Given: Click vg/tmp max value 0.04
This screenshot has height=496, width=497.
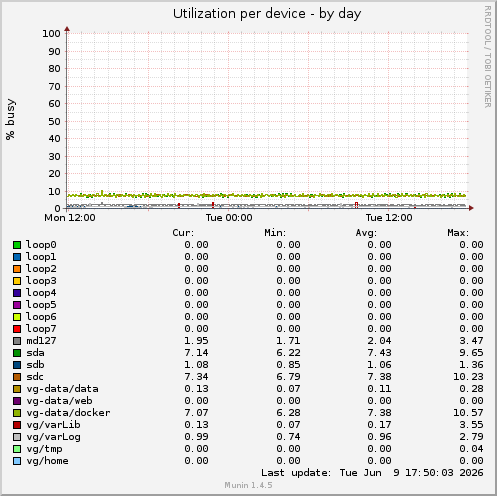Looking at the screenshot, I should [x=471, y=449].
